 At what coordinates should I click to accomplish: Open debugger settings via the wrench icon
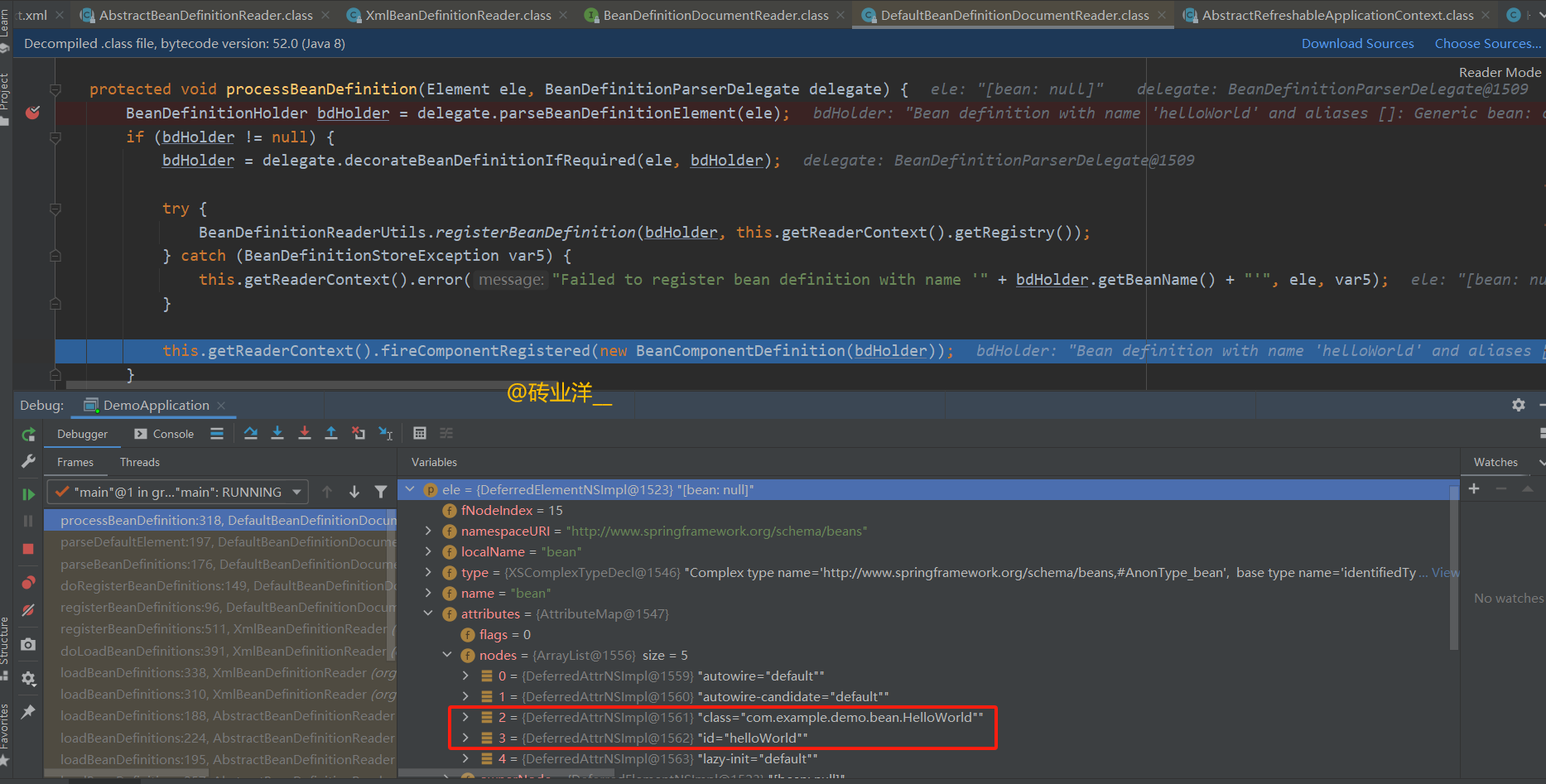pyautogui.click(x=28, y=462)
